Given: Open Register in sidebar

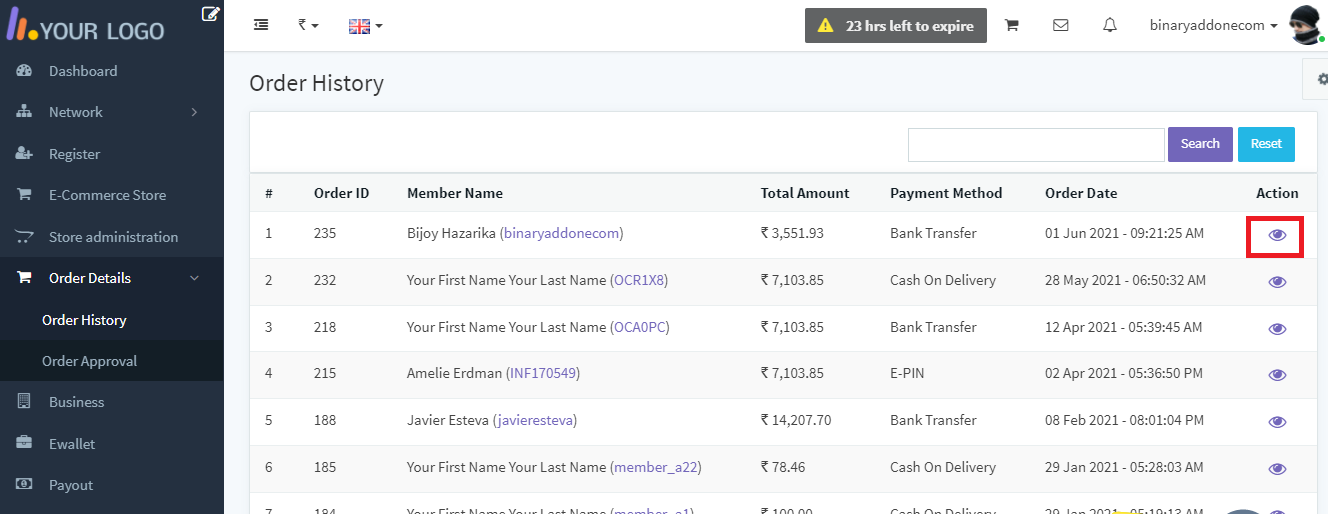Looking at the screenshot, I should pyautogui.click(x=75, y=154).
